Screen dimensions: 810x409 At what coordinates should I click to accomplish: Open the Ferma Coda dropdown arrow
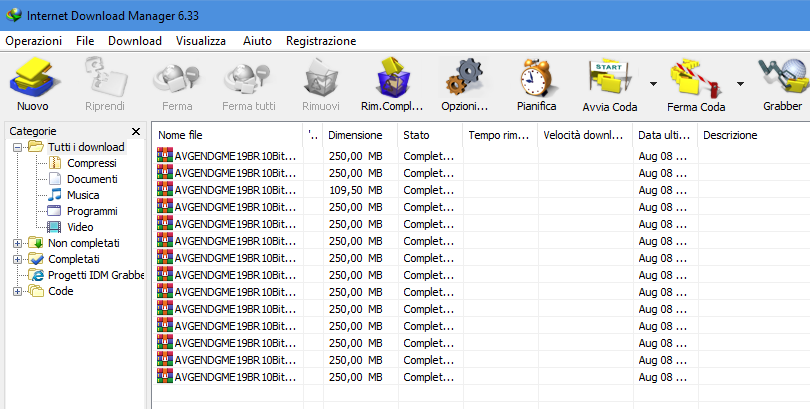[740, 84]
